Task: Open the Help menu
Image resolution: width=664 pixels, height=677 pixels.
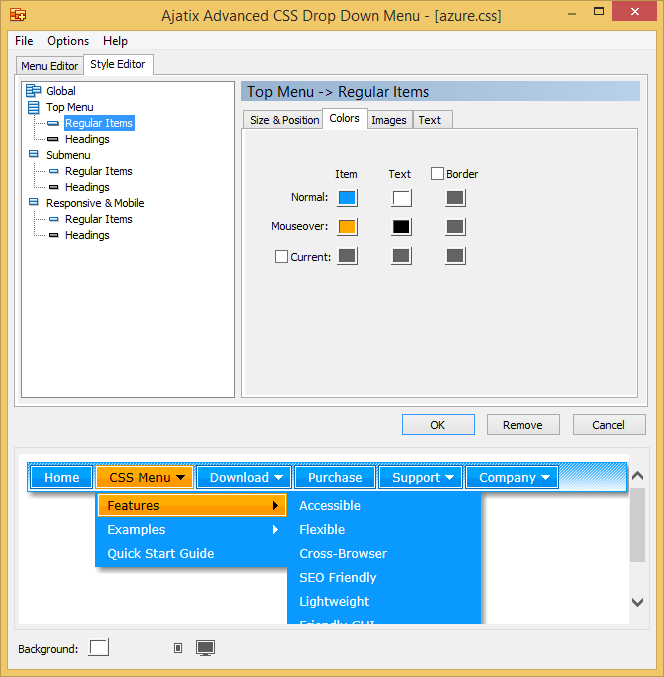Action: [x=115, y=41]
